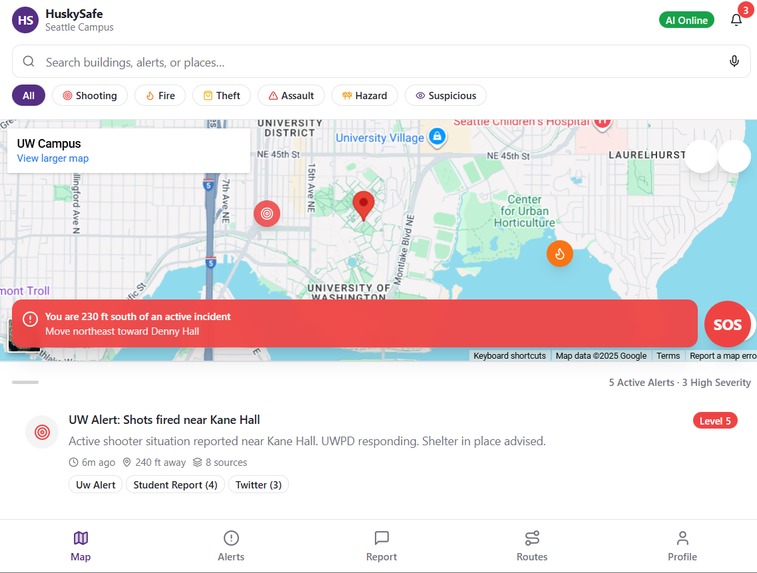757x573 pixels.
Task: Click the active incident warning banner
Action: coord(355,323)
